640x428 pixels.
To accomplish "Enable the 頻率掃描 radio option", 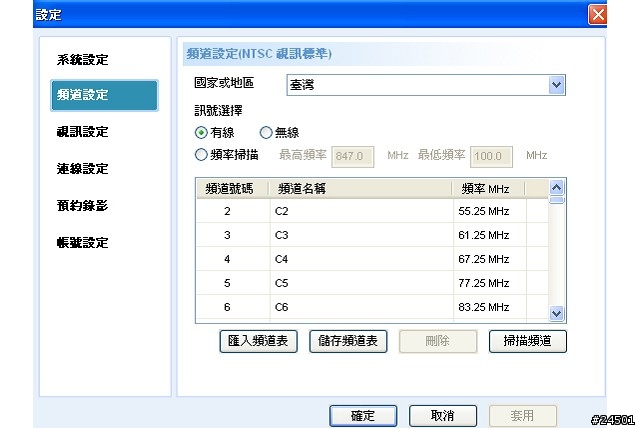I will tap(201, 155).
